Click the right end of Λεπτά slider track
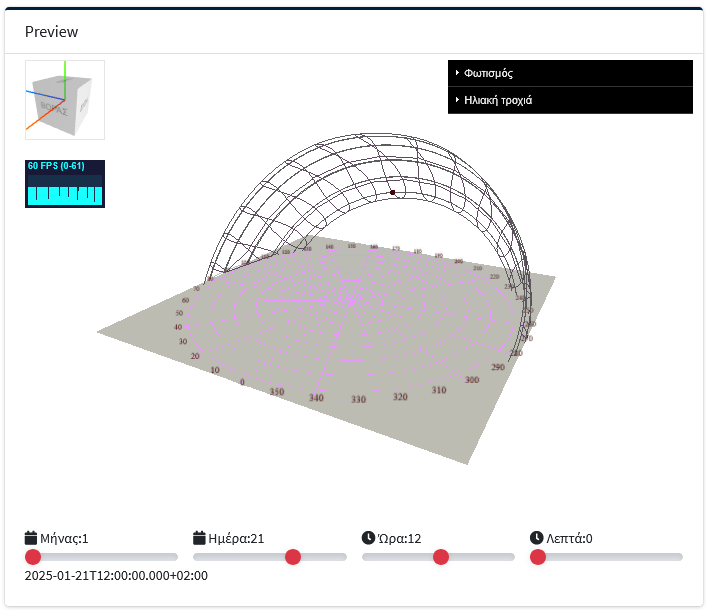 678,557
